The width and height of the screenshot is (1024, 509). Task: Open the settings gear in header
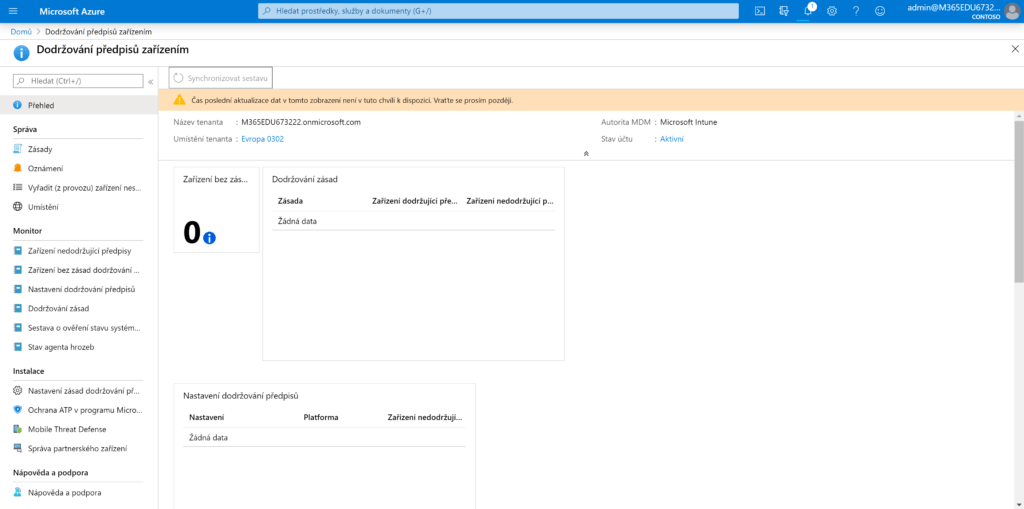pos(831,11)
